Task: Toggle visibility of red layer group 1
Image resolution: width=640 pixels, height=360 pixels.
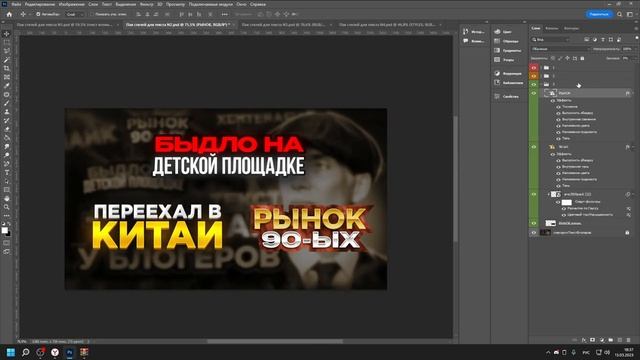Action: click(533, 68)
